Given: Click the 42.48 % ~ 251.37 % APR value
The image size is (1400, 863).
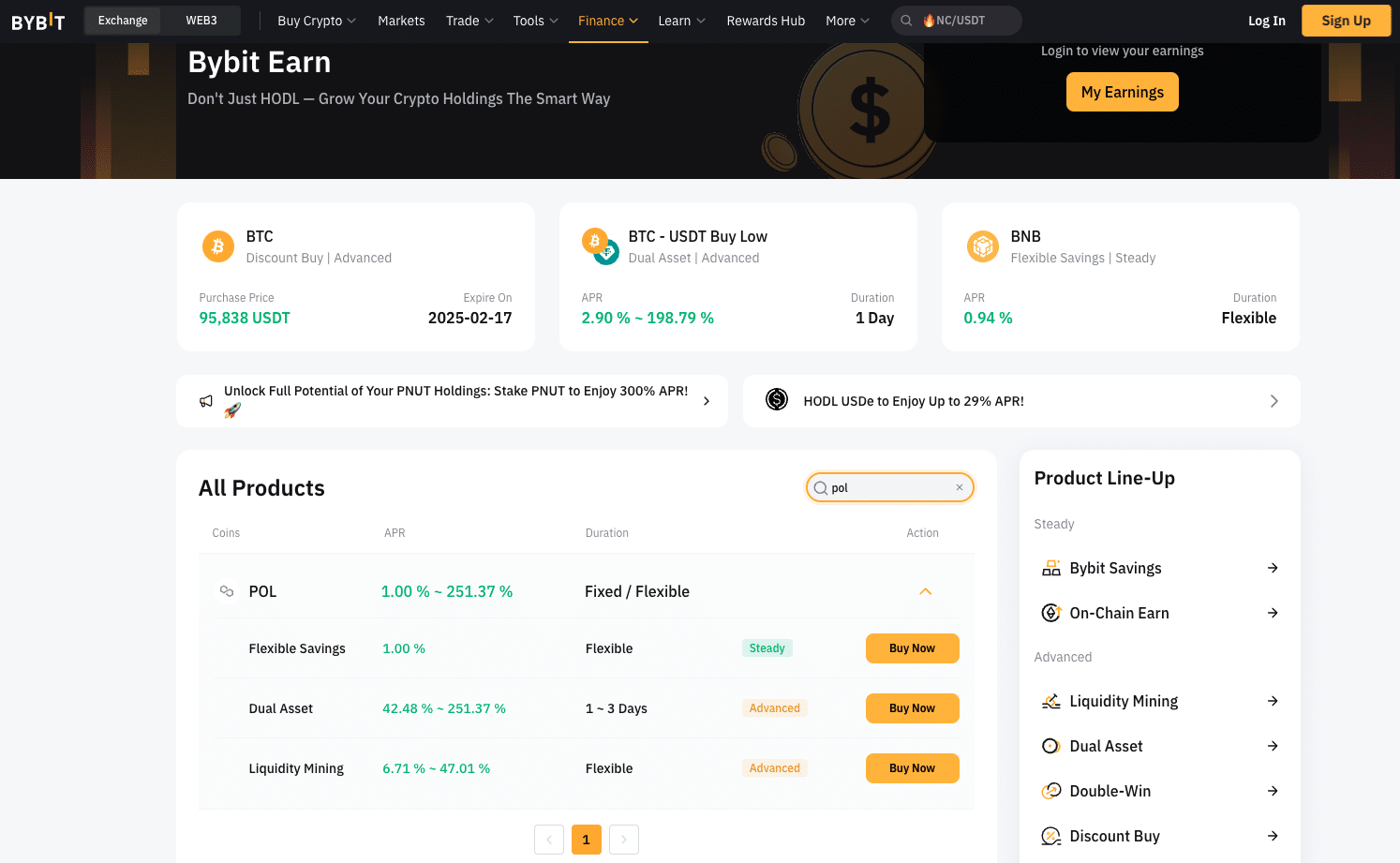Looking at the screenshot, I should 444,708.
